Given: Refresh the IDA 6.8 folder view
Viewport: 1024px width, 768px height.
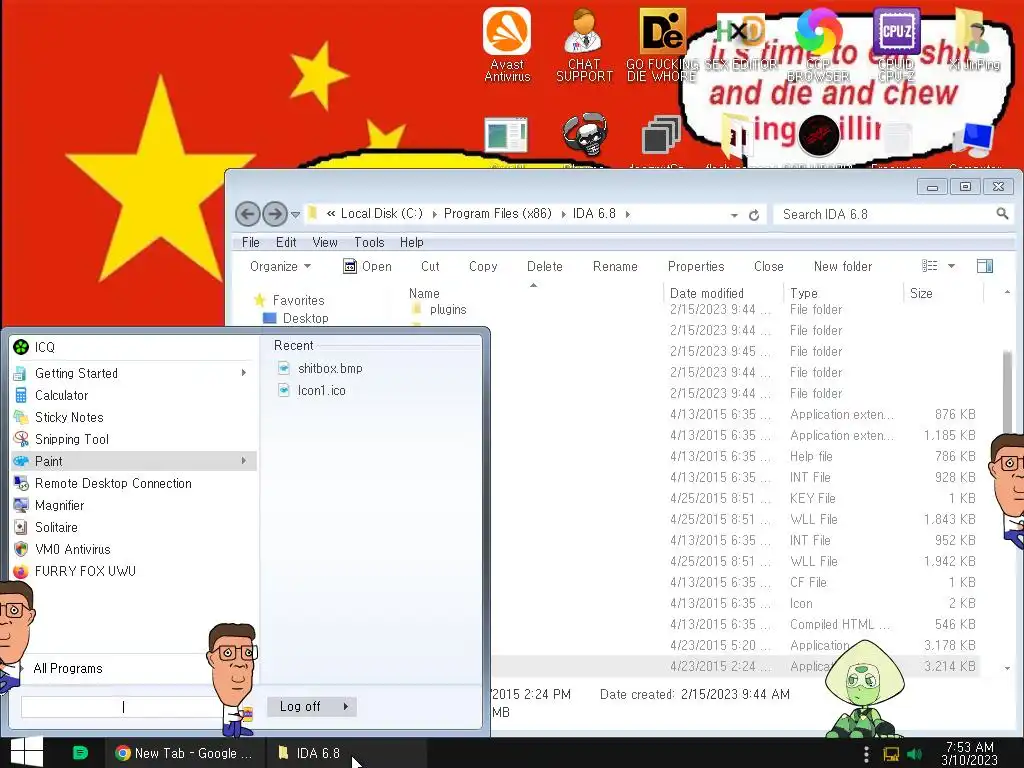Looking at the screenshot, I should tap(754, 215).
